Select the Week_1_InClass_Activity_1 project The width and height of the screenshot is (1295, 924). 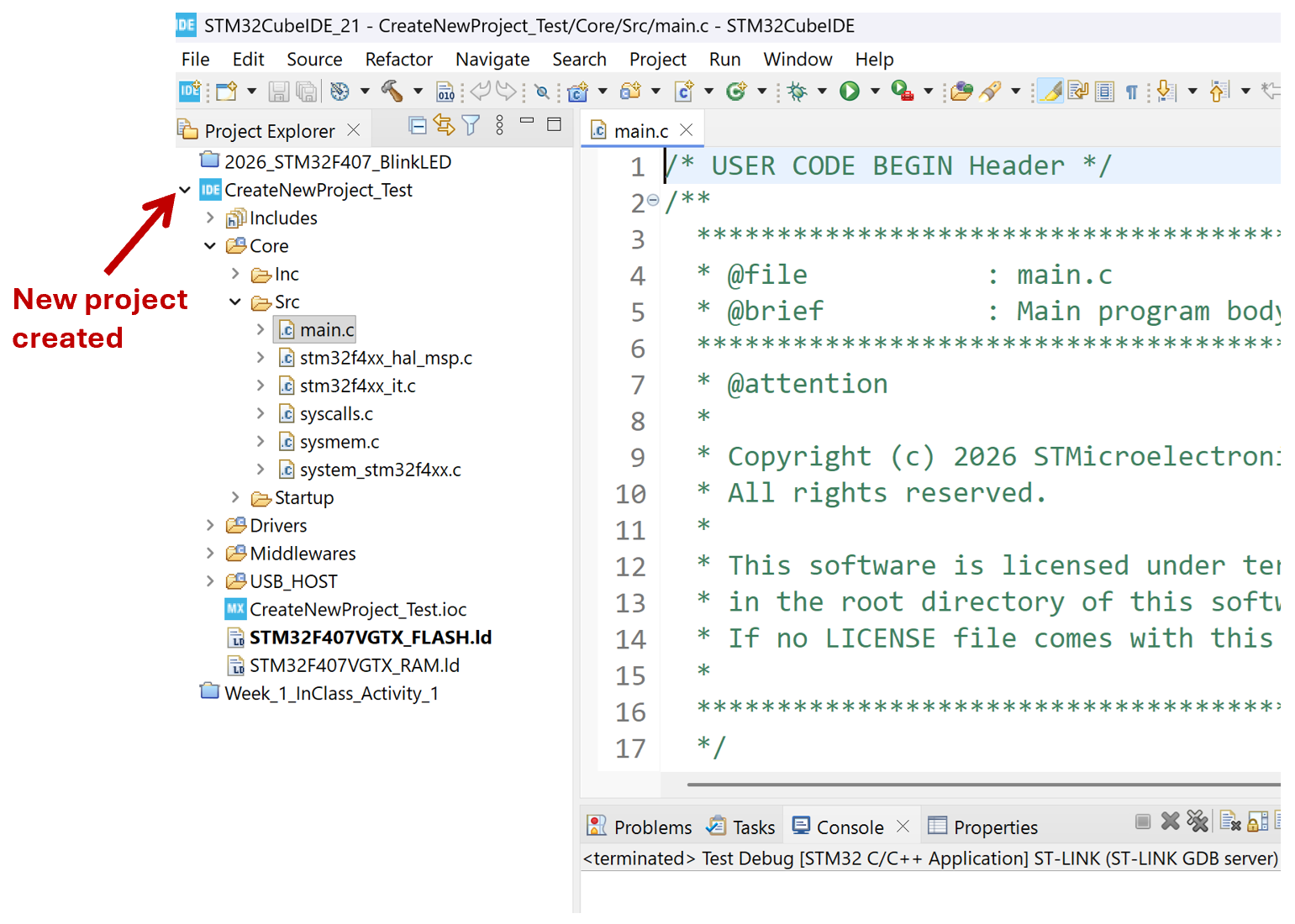click(319, 693)
